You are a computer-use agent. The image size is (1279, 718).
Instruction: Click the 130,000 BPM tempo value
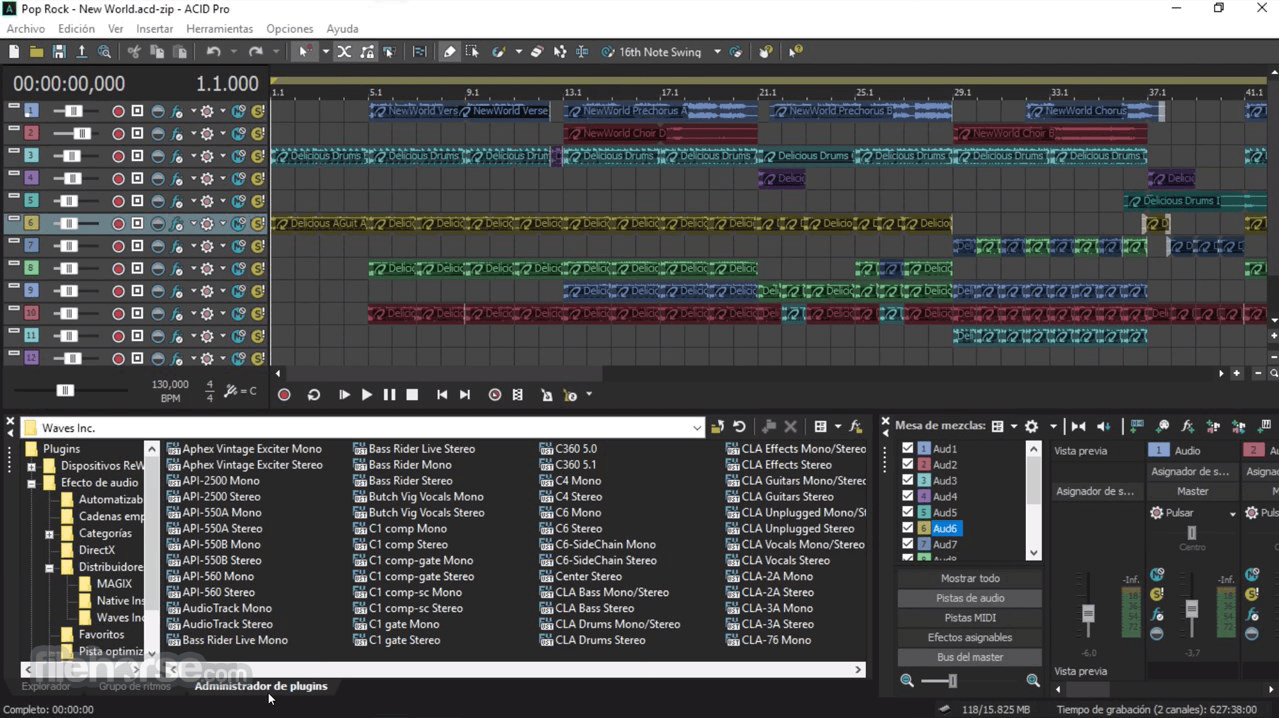click(170, 384)
